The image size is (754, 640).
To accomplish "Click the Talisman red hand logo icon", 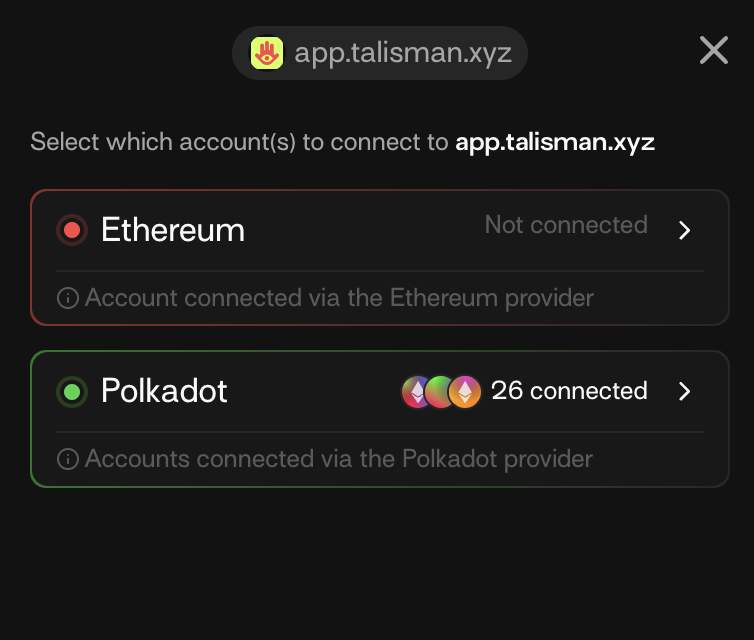I will (x=266, y=53).
